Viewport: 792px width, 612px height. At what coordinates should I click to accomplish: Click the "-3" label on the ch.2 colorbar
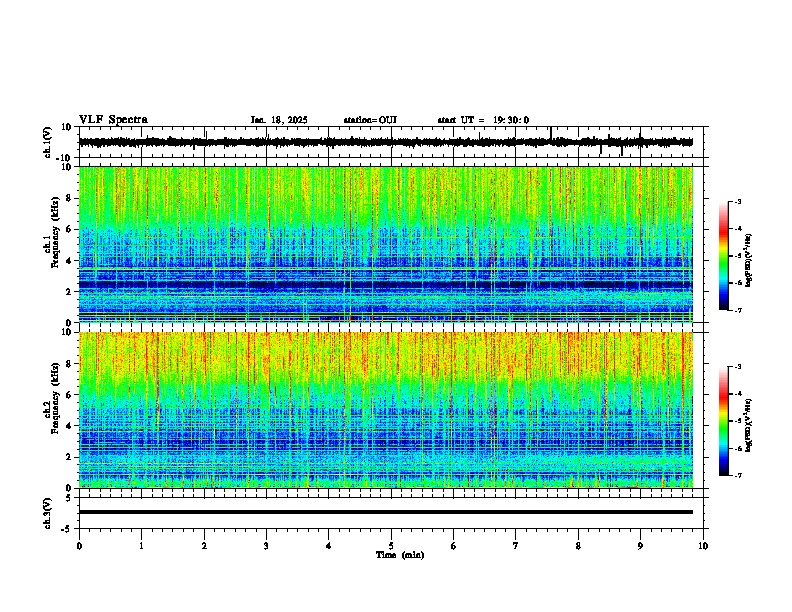(737, 366)
